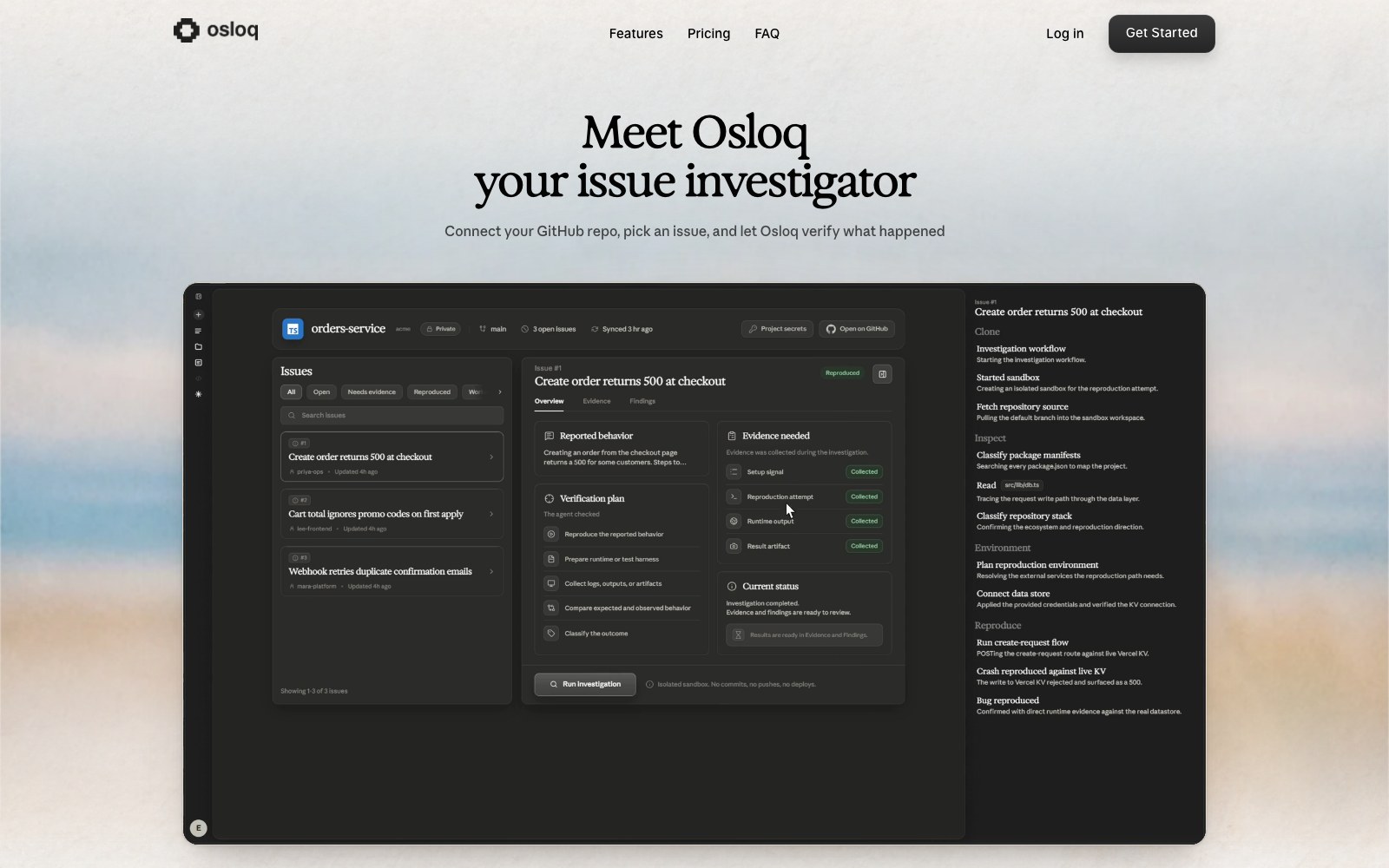Click the green Reproduced status badge
This screenshot has height=868, width=1389.
click(842, 373)
